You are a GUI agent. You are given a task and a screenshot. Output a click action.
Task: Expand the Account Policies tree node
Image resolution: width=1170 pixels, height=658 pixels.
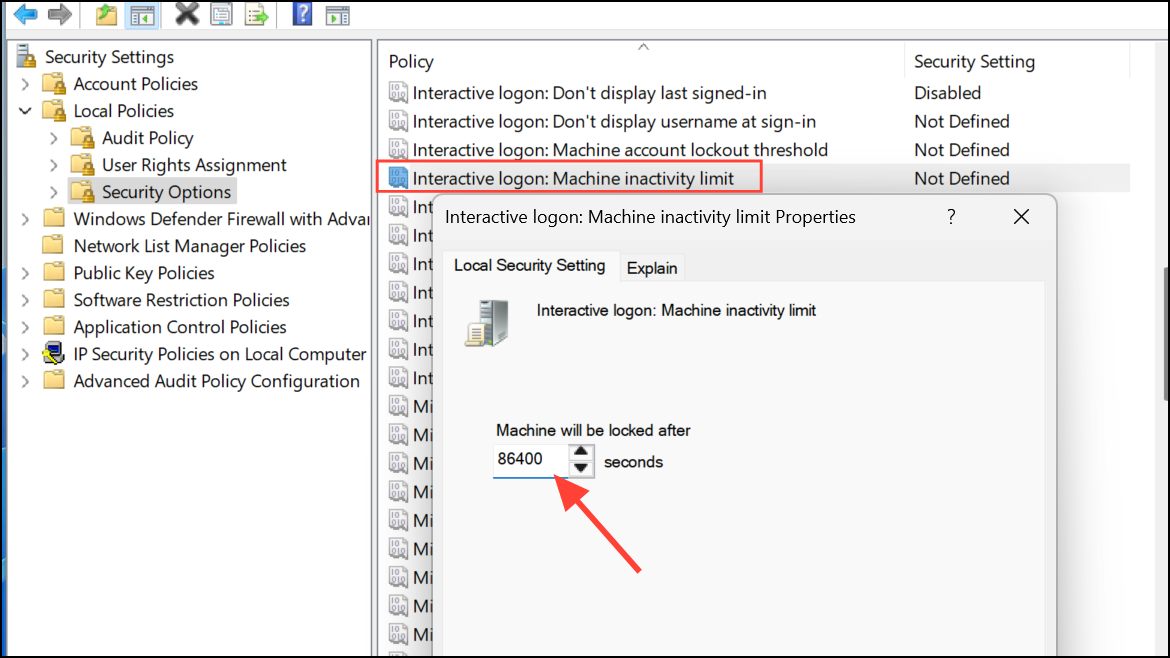click(25, 84)
